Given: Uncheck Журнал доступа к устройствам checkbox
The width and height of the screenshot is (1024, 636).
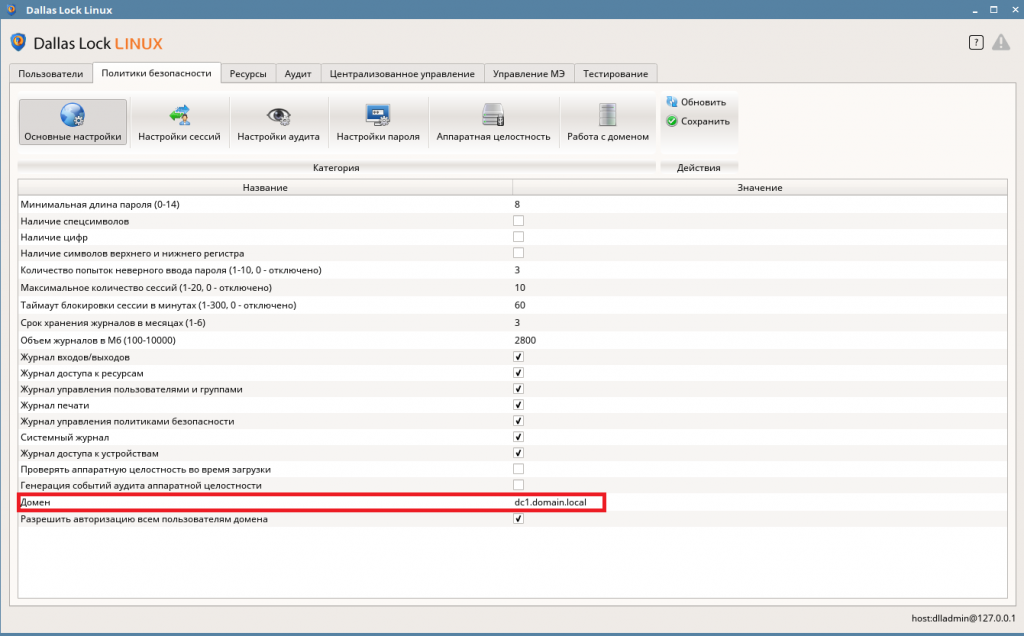Looking at the screenshot, I should [519, 453].
